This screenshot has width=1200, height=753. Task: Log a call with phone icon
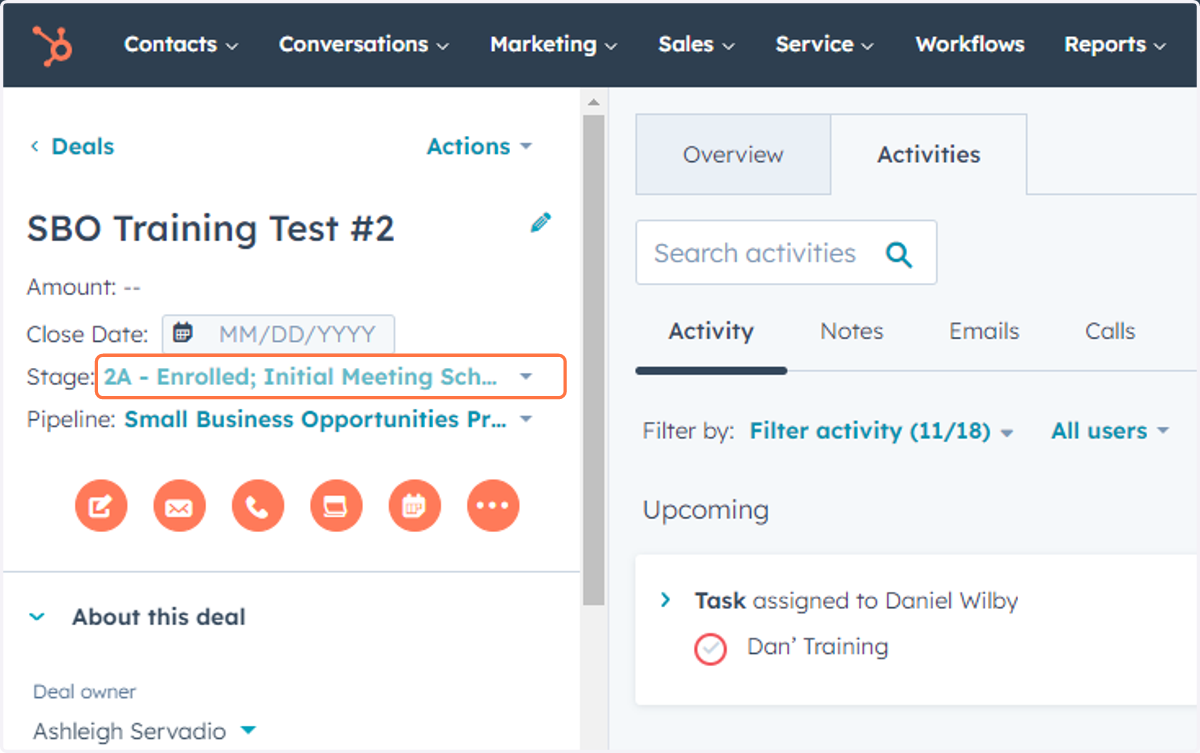pos(258,506)
